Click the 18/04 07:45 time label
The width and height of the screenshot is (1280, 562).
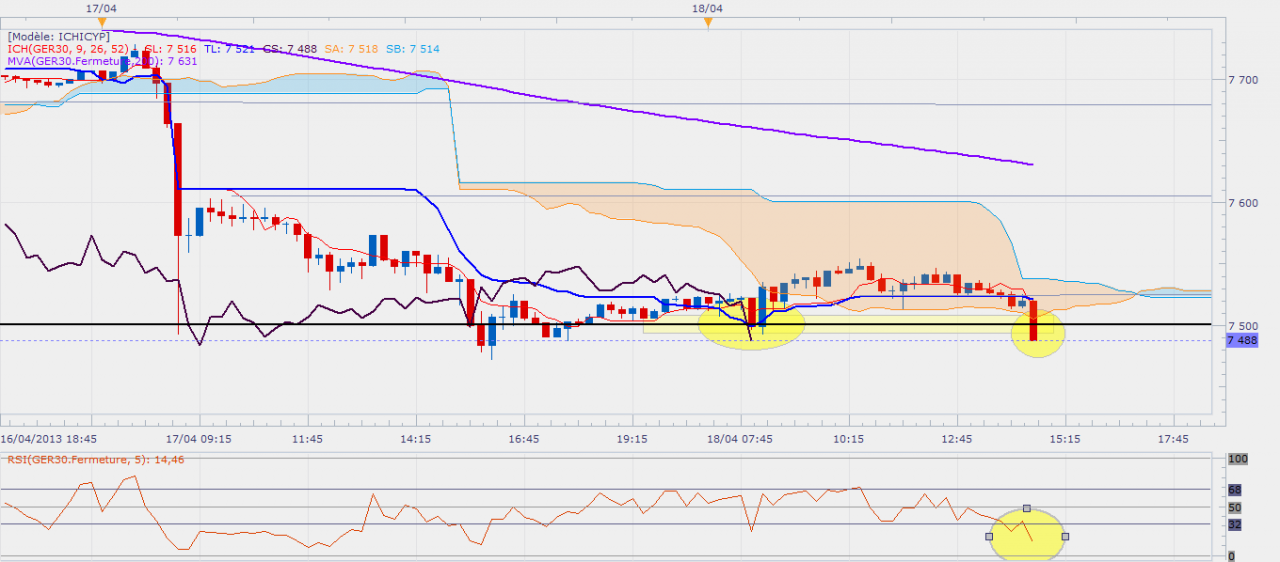pyautogui.click(x=740, y=439)
